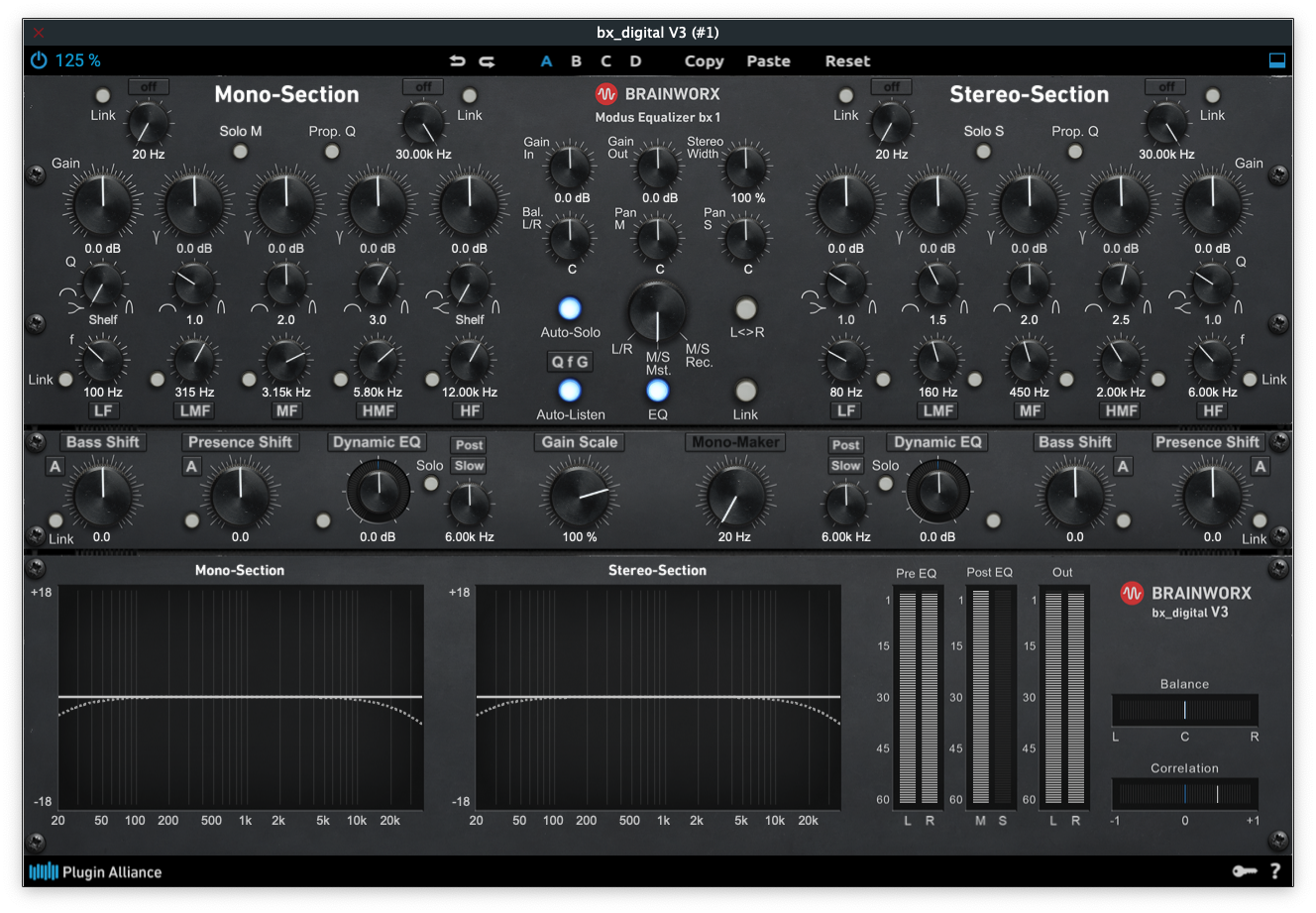Toggle Stereo Dynamic EQ Slow button
This screenshot has width=1316, height=913.
845,466
